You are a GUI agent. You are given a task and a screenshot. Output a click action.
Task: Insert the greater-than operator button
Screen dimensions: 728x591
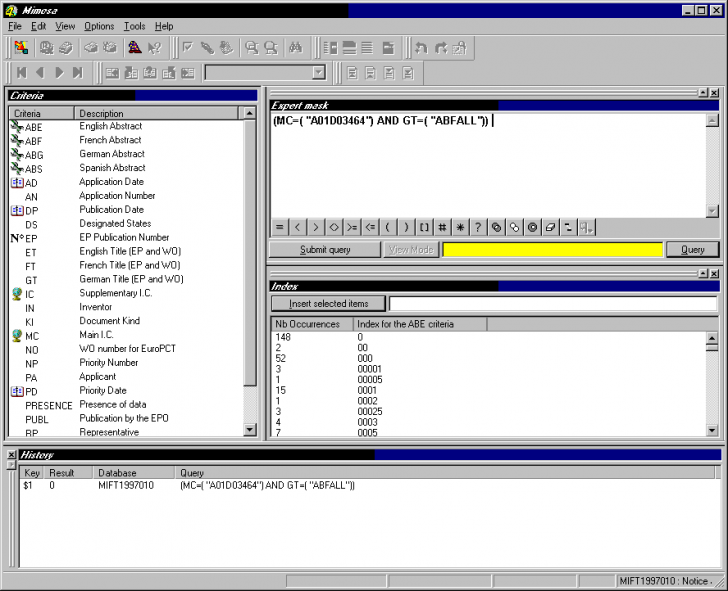click(316, 227)
